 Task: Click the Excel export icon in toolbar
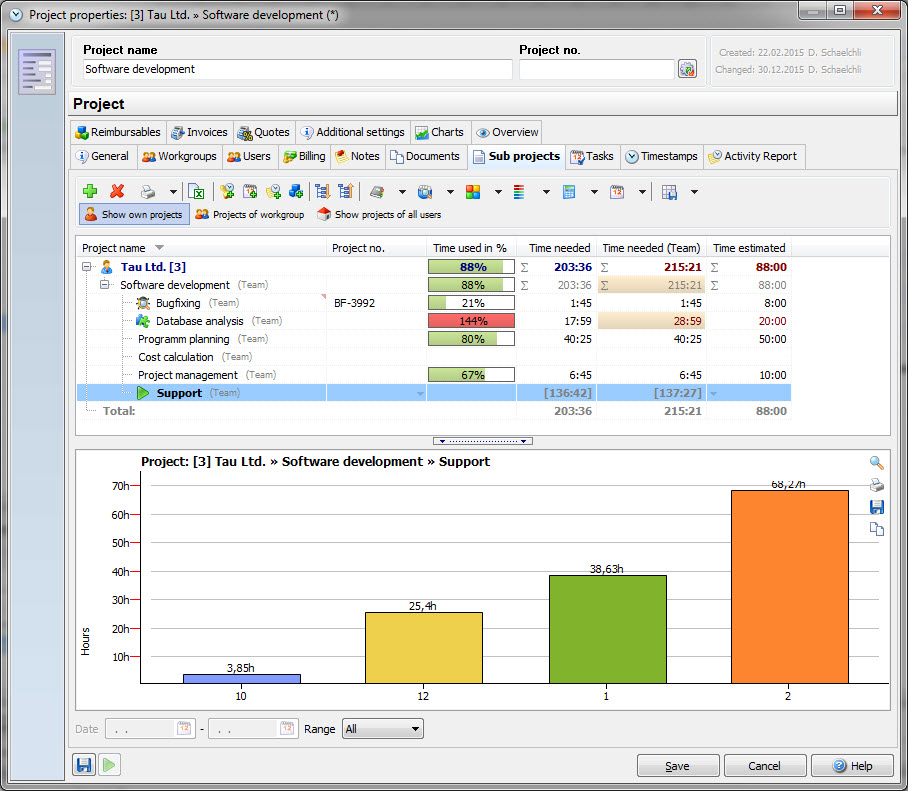tap(197, 192)
